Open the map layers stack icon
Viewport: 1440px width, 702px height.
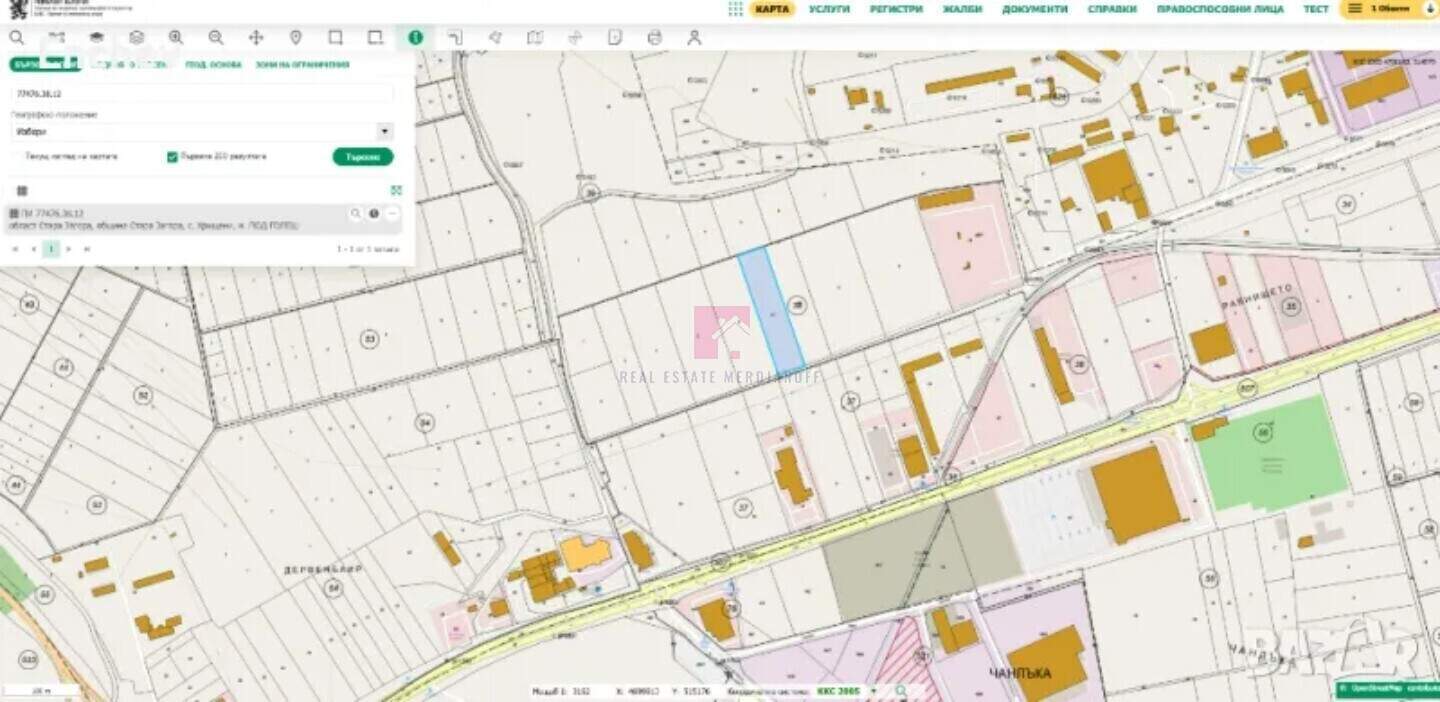[x=136, y=38]
